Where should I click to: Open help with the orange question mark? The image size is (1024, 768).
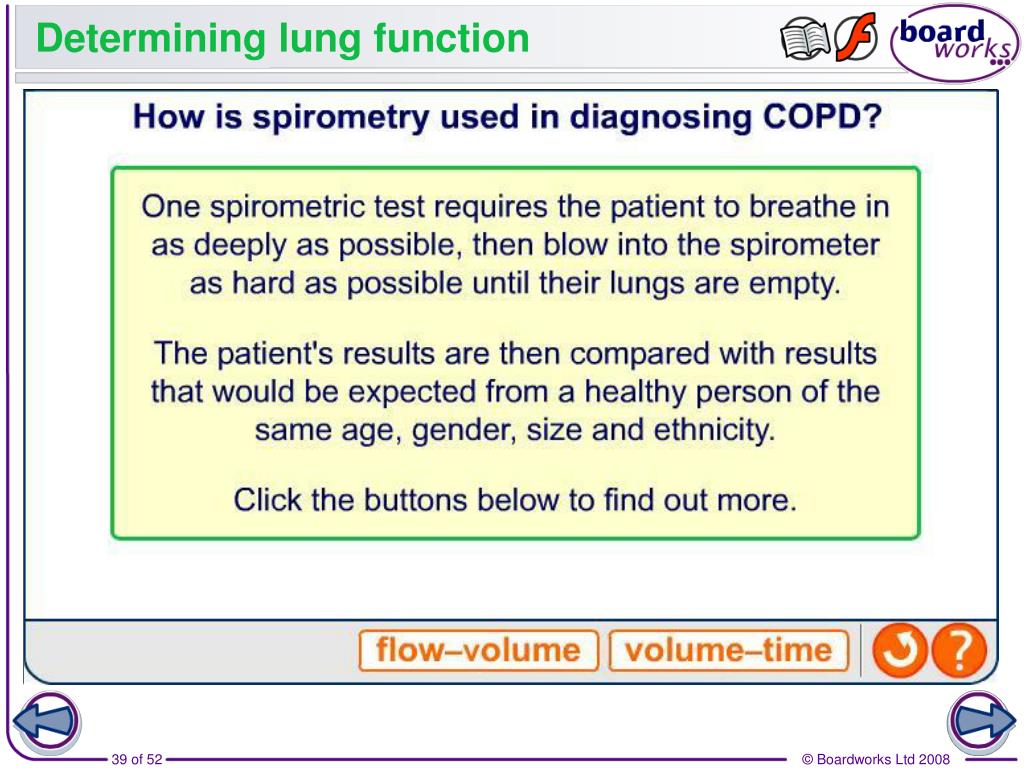coord(958,650)
